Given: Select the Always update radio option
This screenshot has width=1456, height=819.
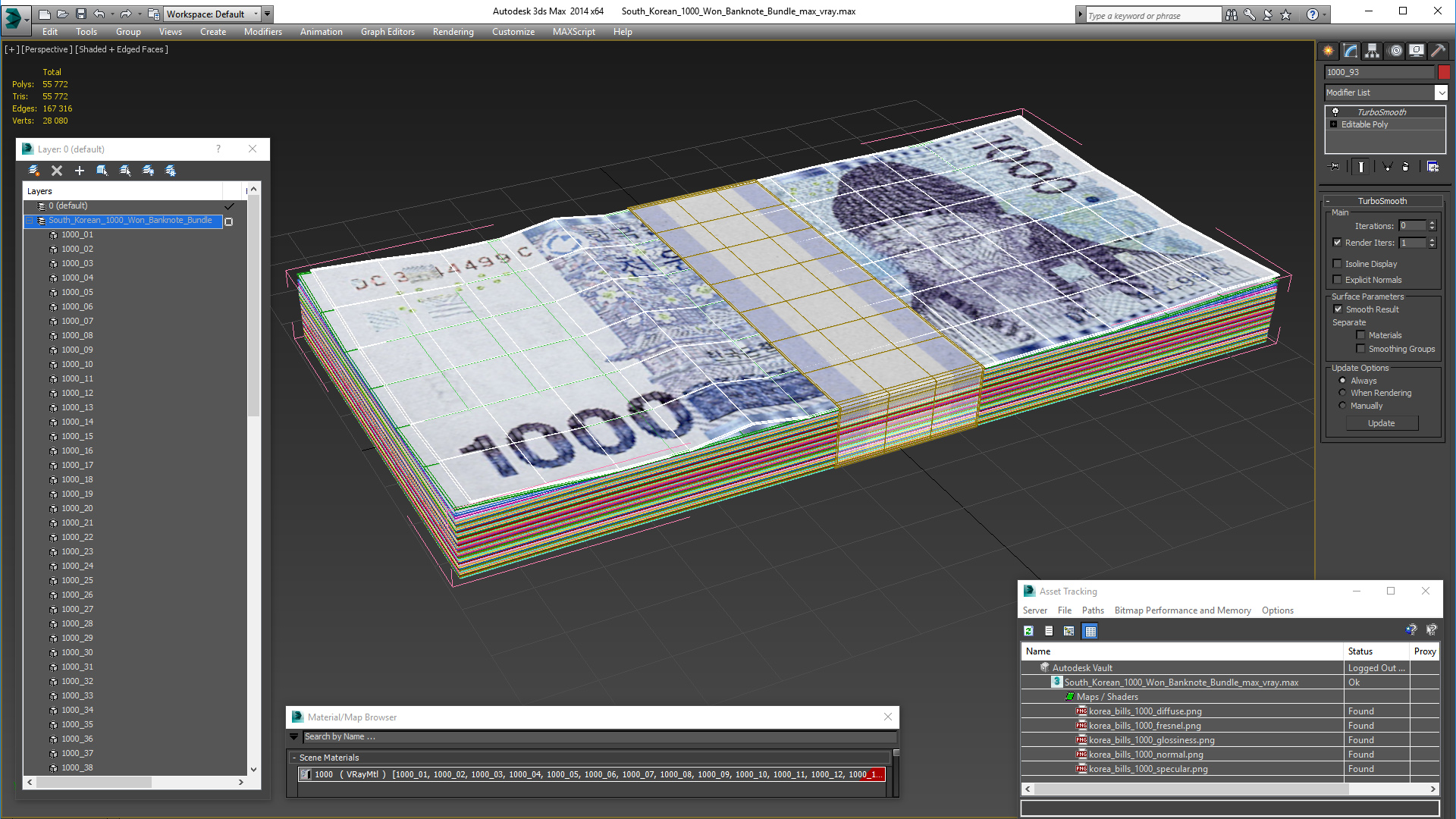Looking at the screenshot, I should [1343, 381].
